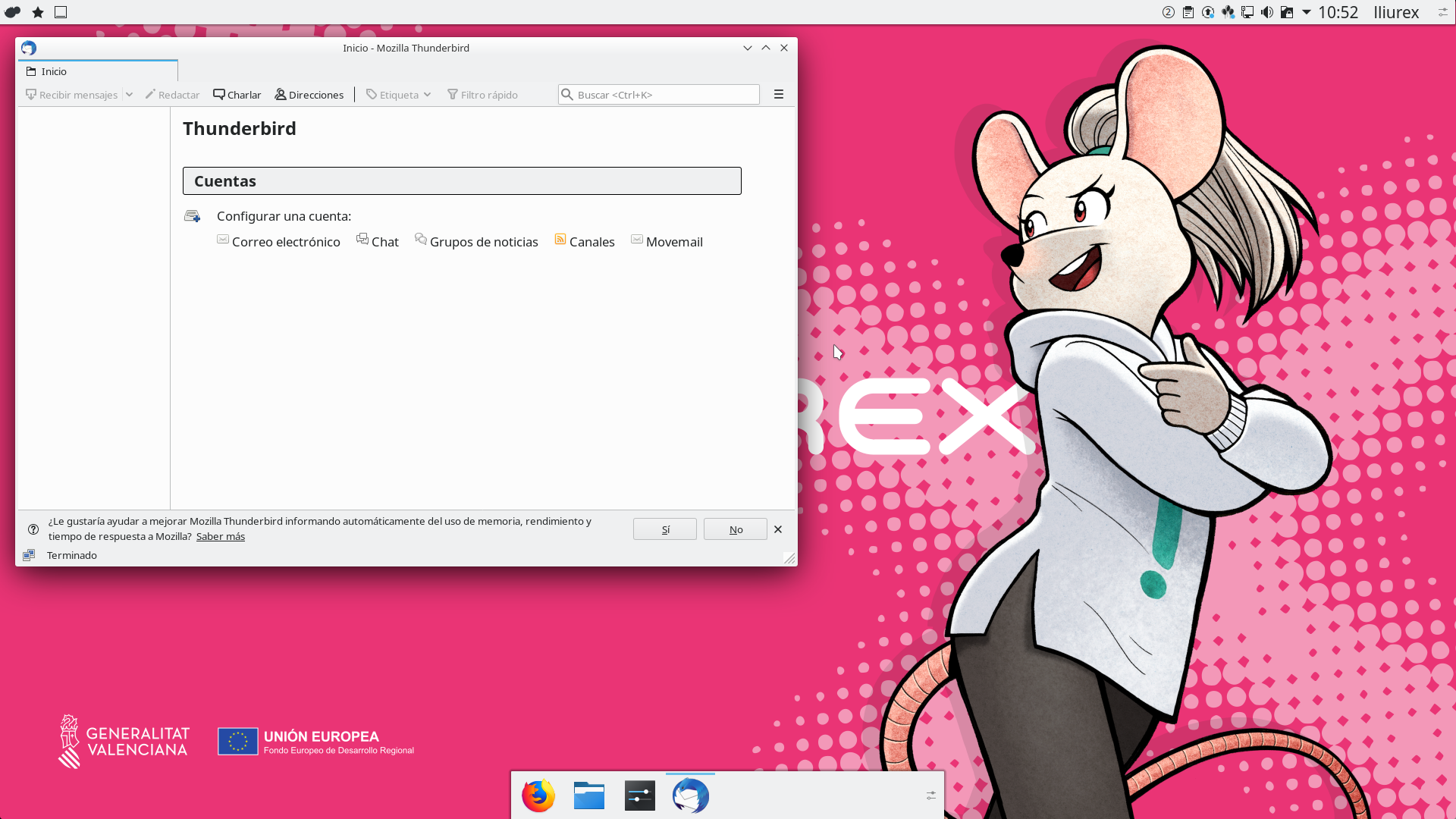
Task: Toggle the Filtro rápido quick filter
Action: click(482, 95)
